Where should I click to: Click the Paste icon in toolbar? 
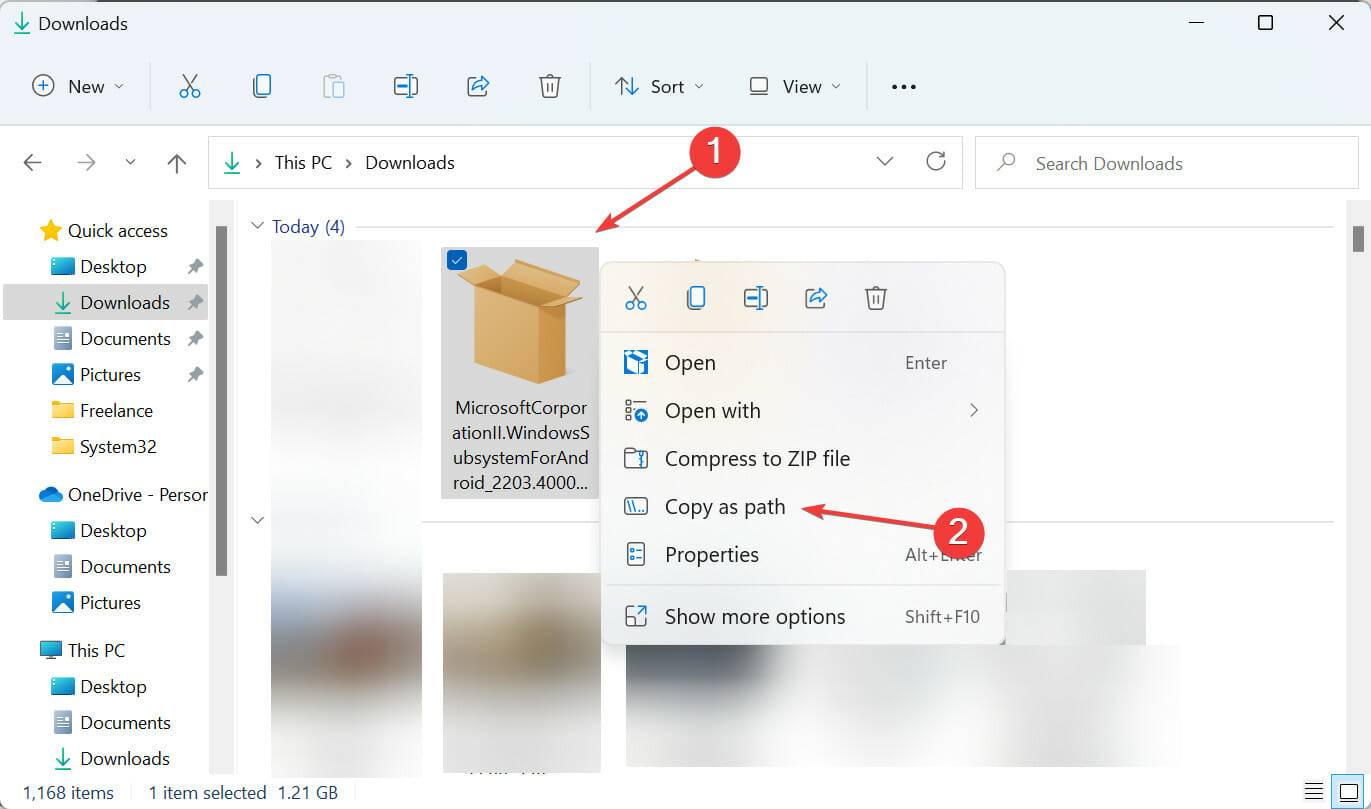coord(334,86)
